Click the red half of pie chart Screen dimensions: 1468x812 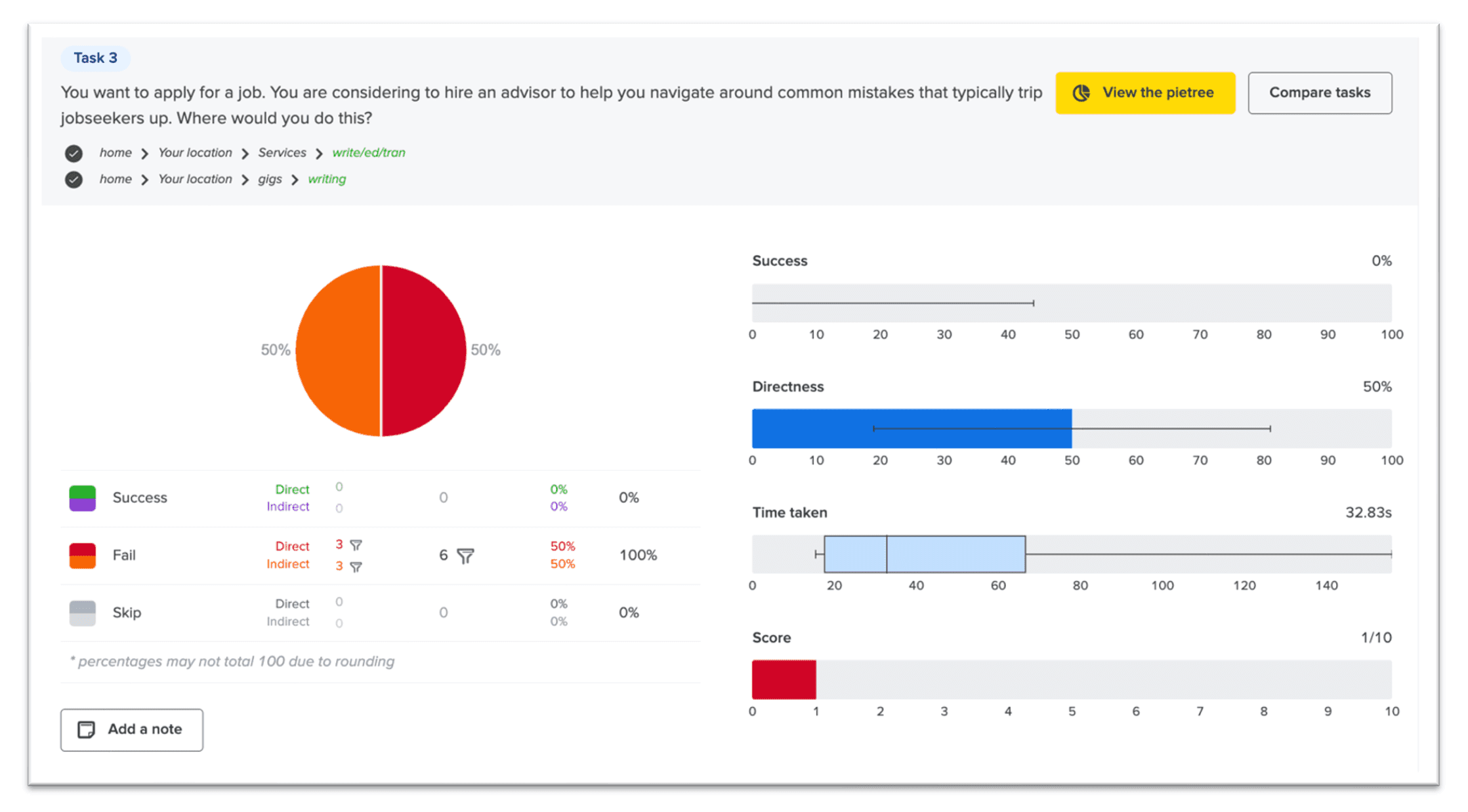pos(423,351)
